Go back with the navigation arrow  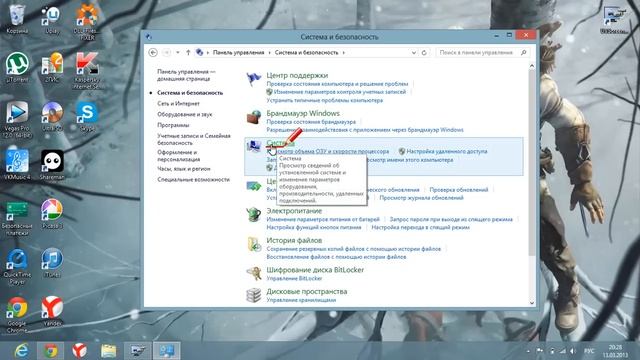(x=153, y=52)
